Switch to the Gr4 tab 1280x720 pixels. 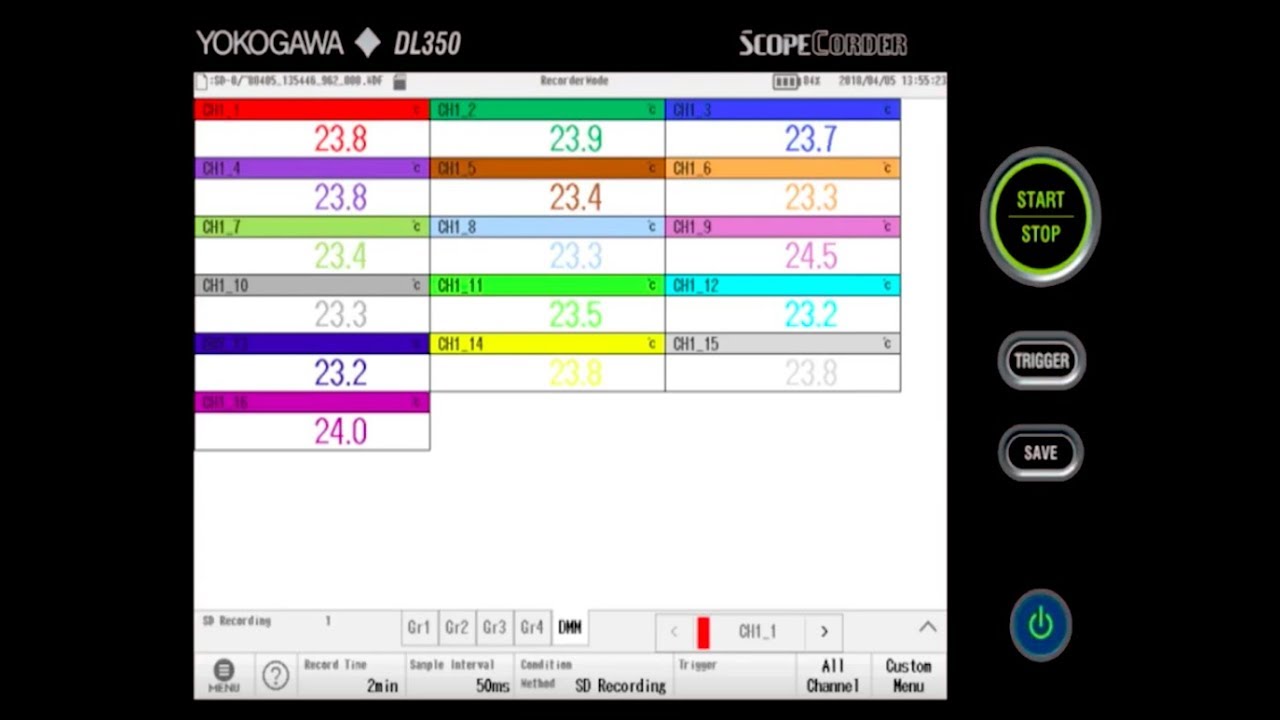click(532, 628)
